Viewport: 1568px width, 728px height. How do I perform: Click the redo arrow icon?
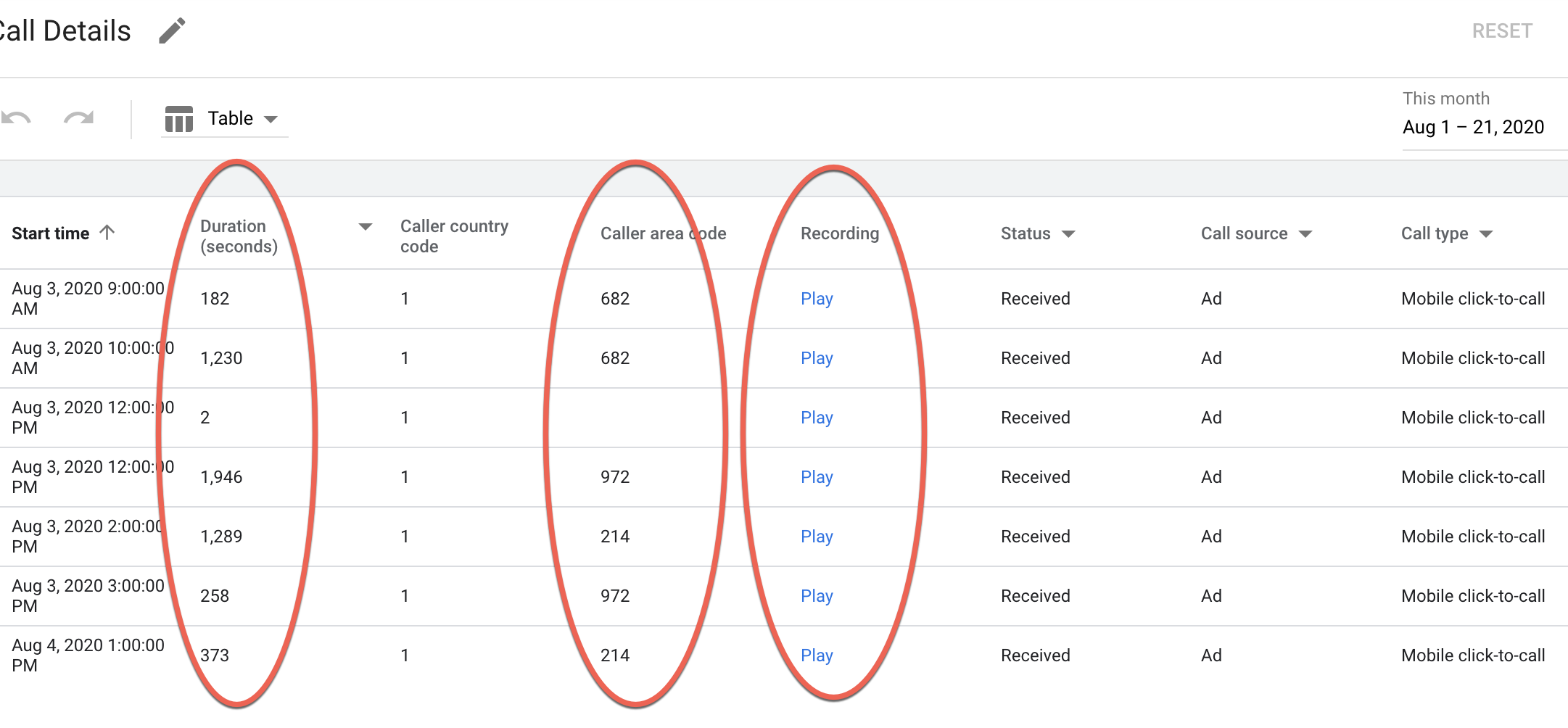point(78,118)
